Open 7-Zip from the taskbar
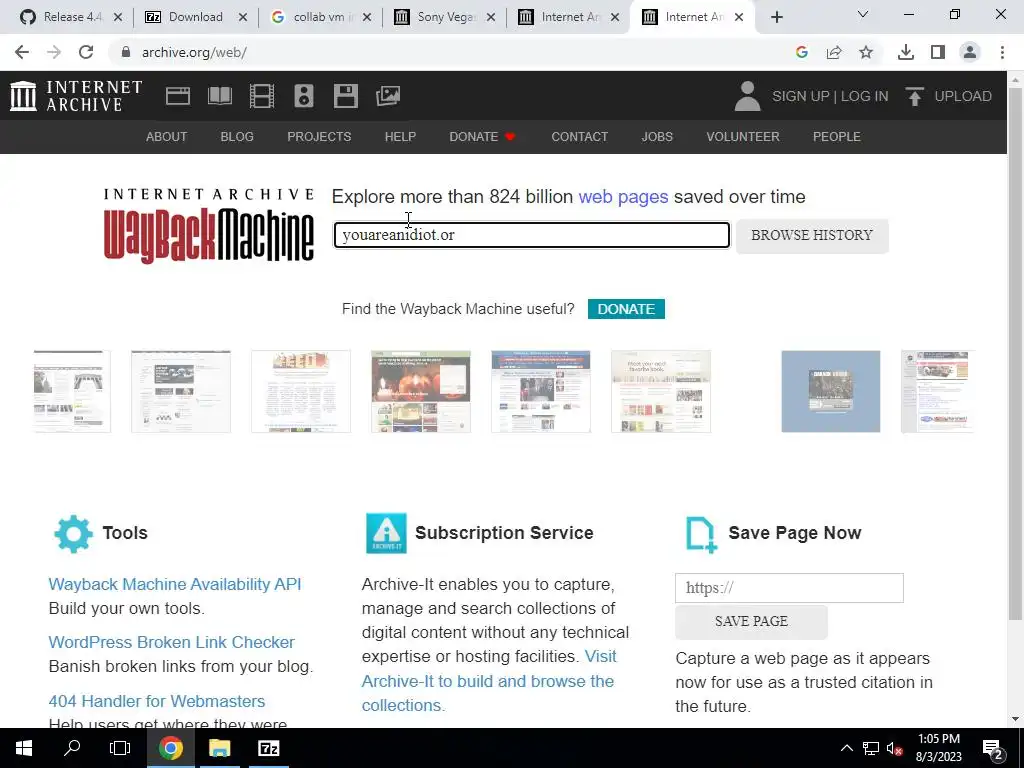The height and width of the screenshot is (768, 1024). click(268, 748)
